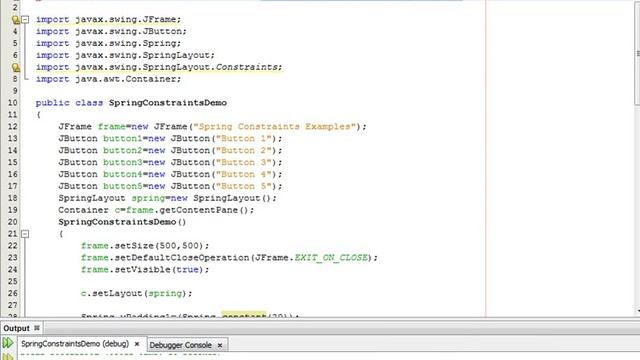Collapse the imports fold block
Viewport: 640px width, 360px height.
(x=25, y=19)
